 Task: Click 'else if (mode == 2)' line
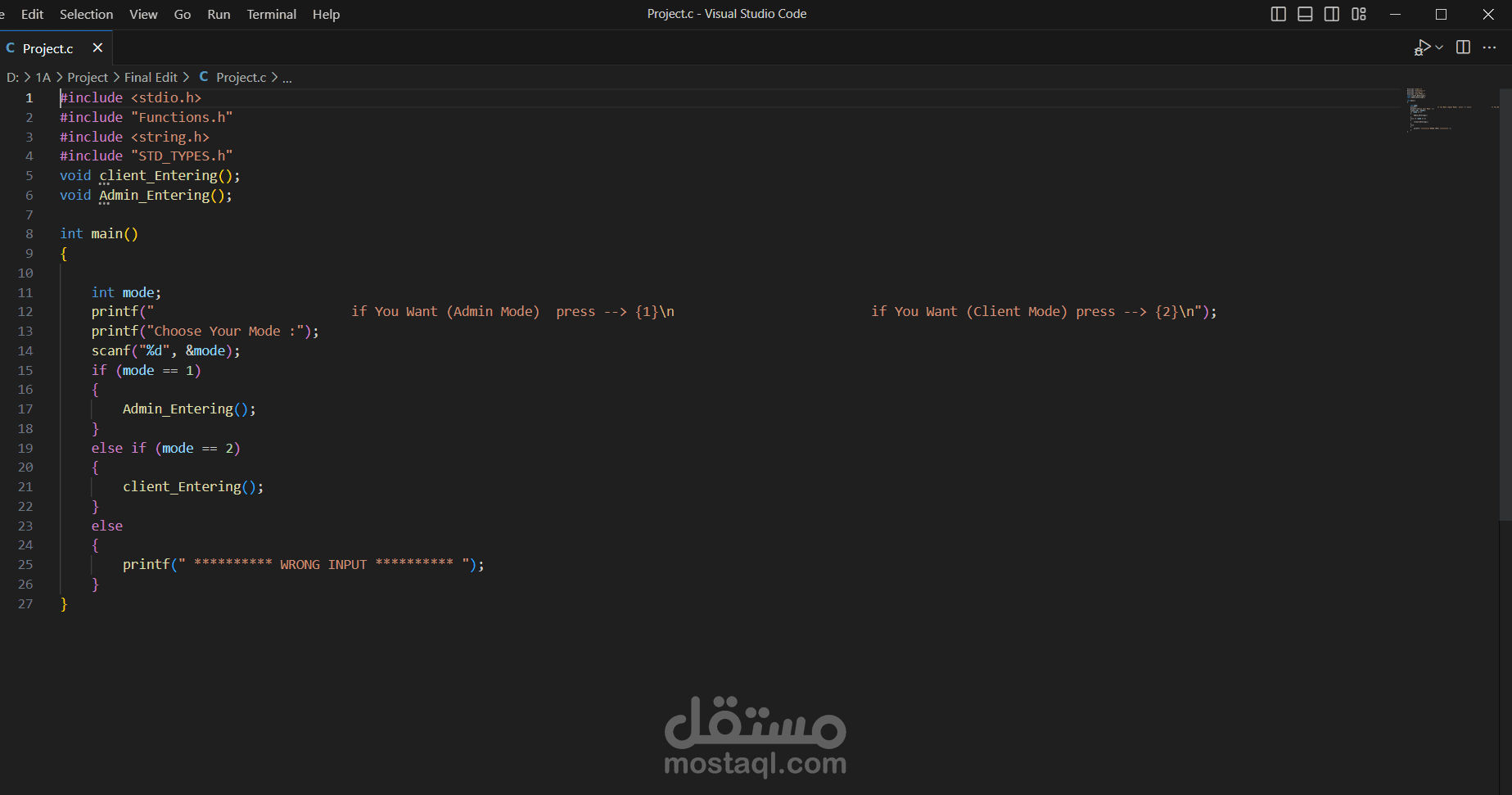[x=165, y=448]
